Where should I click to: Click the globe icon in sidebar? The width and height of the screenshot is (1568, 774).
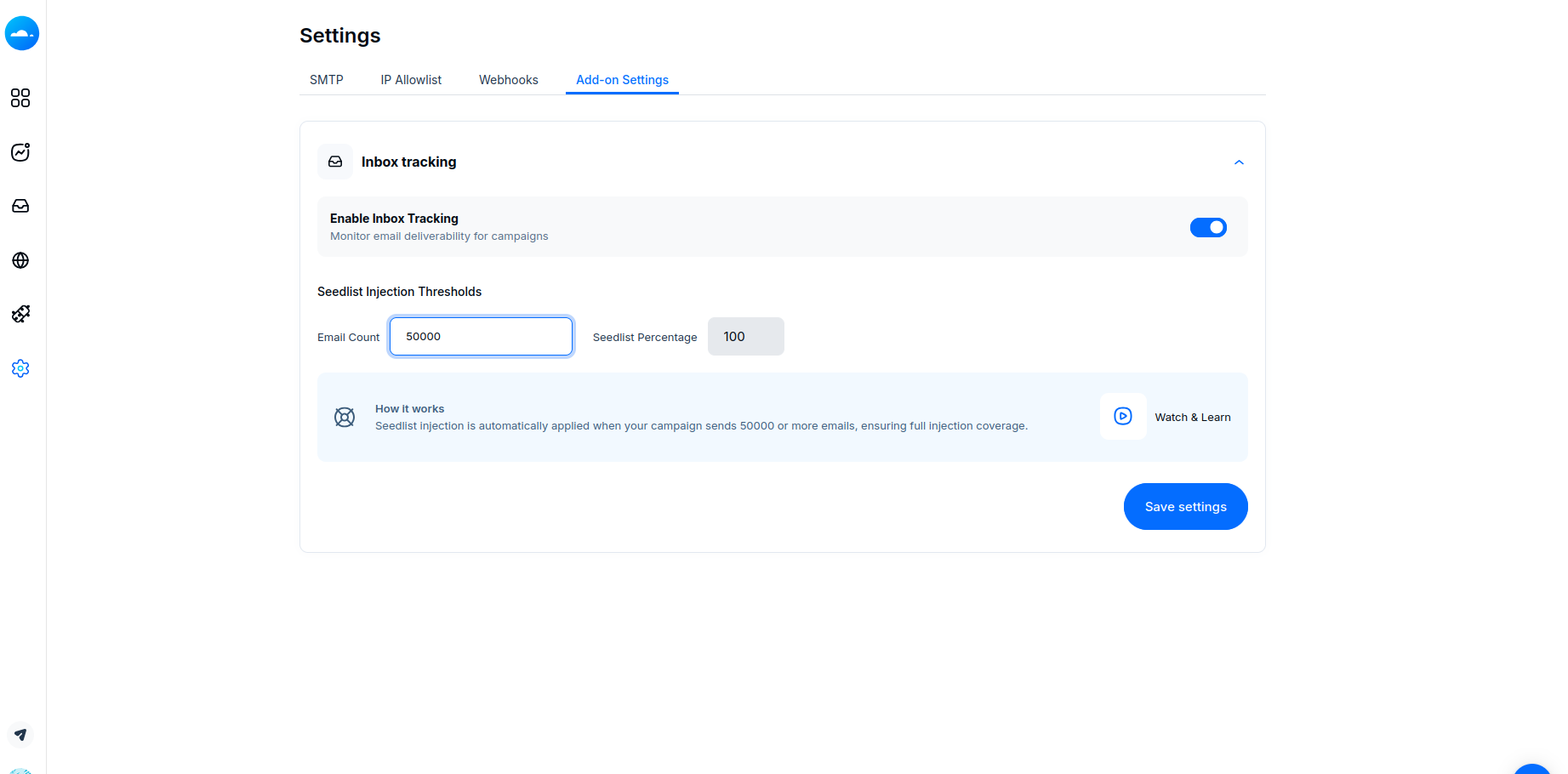(x=20, y=260)
